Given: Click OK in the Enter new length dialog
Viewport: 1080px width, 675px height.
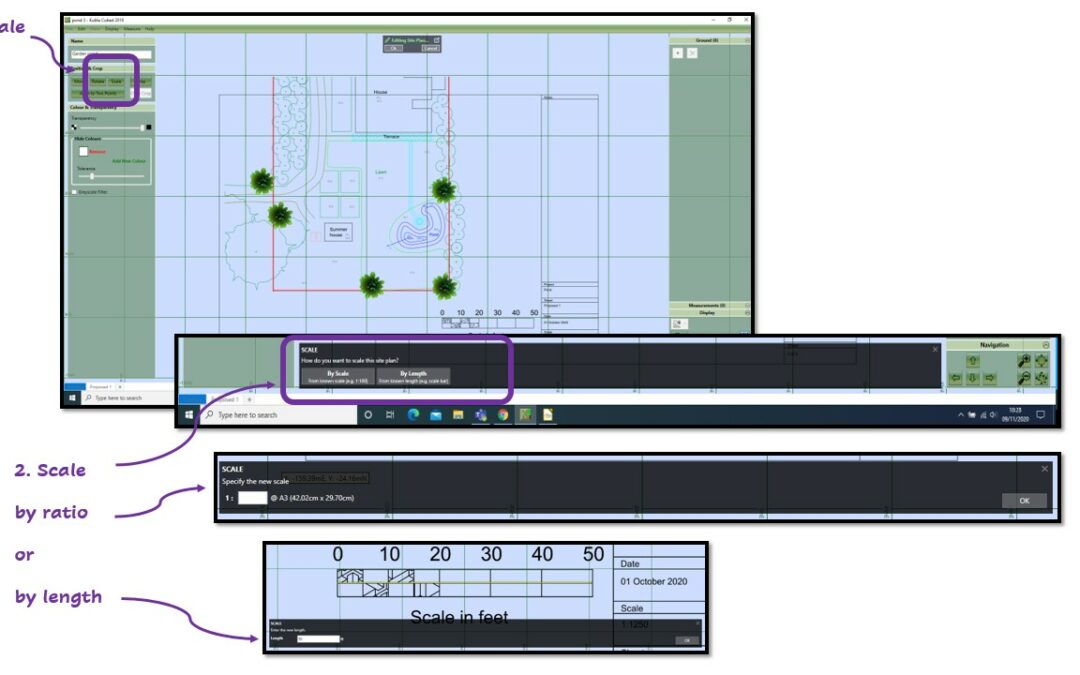Looking at the screenshot, I should pos(687,641).
